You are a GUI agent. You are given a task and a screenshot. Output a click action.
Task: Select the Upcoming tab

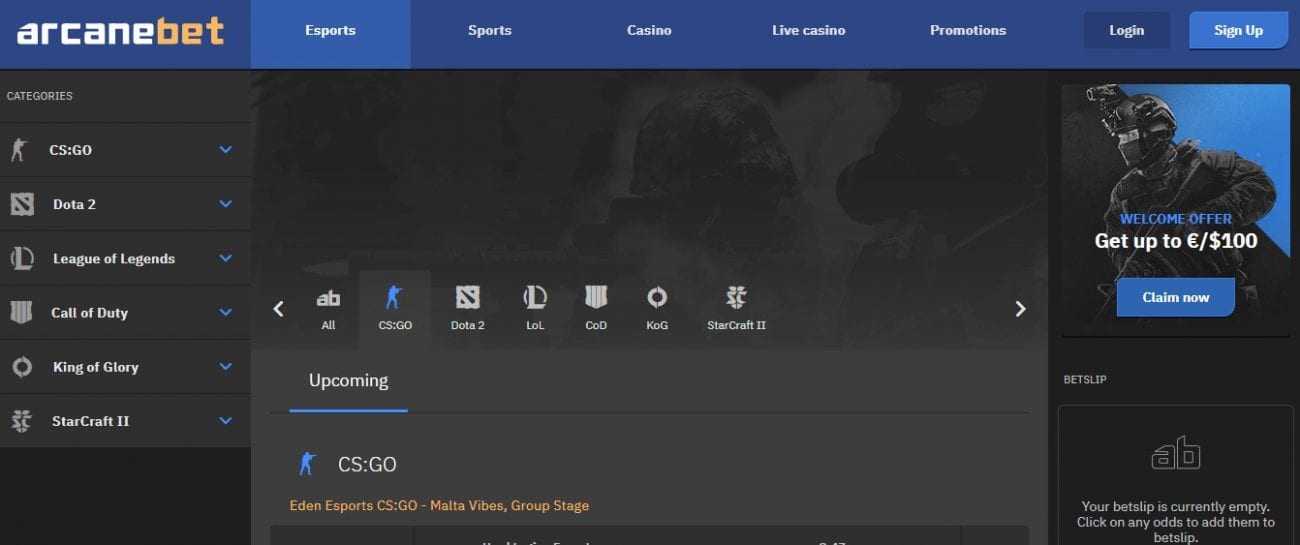pyautogui.click(x=348, y=381)
